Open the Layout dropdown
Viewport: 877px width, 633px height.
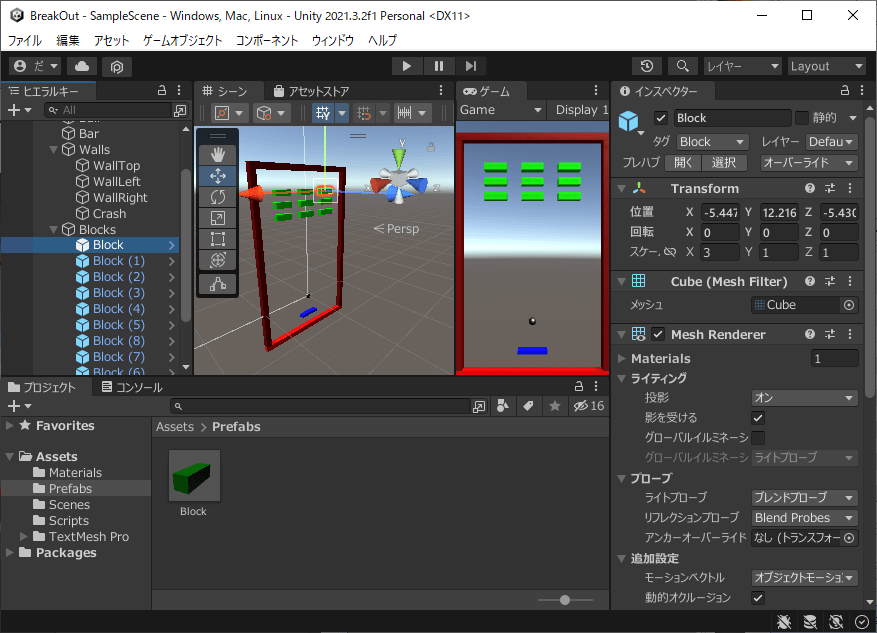[x=825, y=66]
